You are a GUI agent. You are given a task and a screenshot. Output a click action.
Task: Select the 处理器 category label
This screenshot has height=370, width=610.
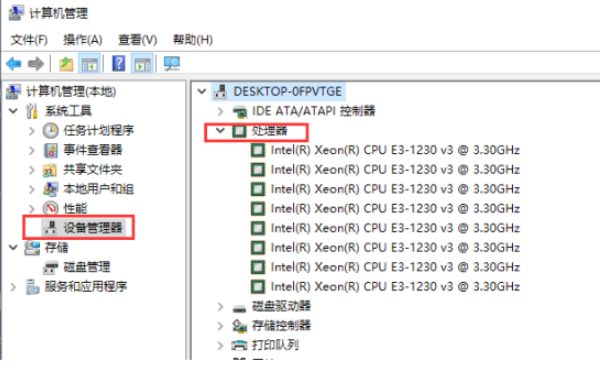point(269,131)
